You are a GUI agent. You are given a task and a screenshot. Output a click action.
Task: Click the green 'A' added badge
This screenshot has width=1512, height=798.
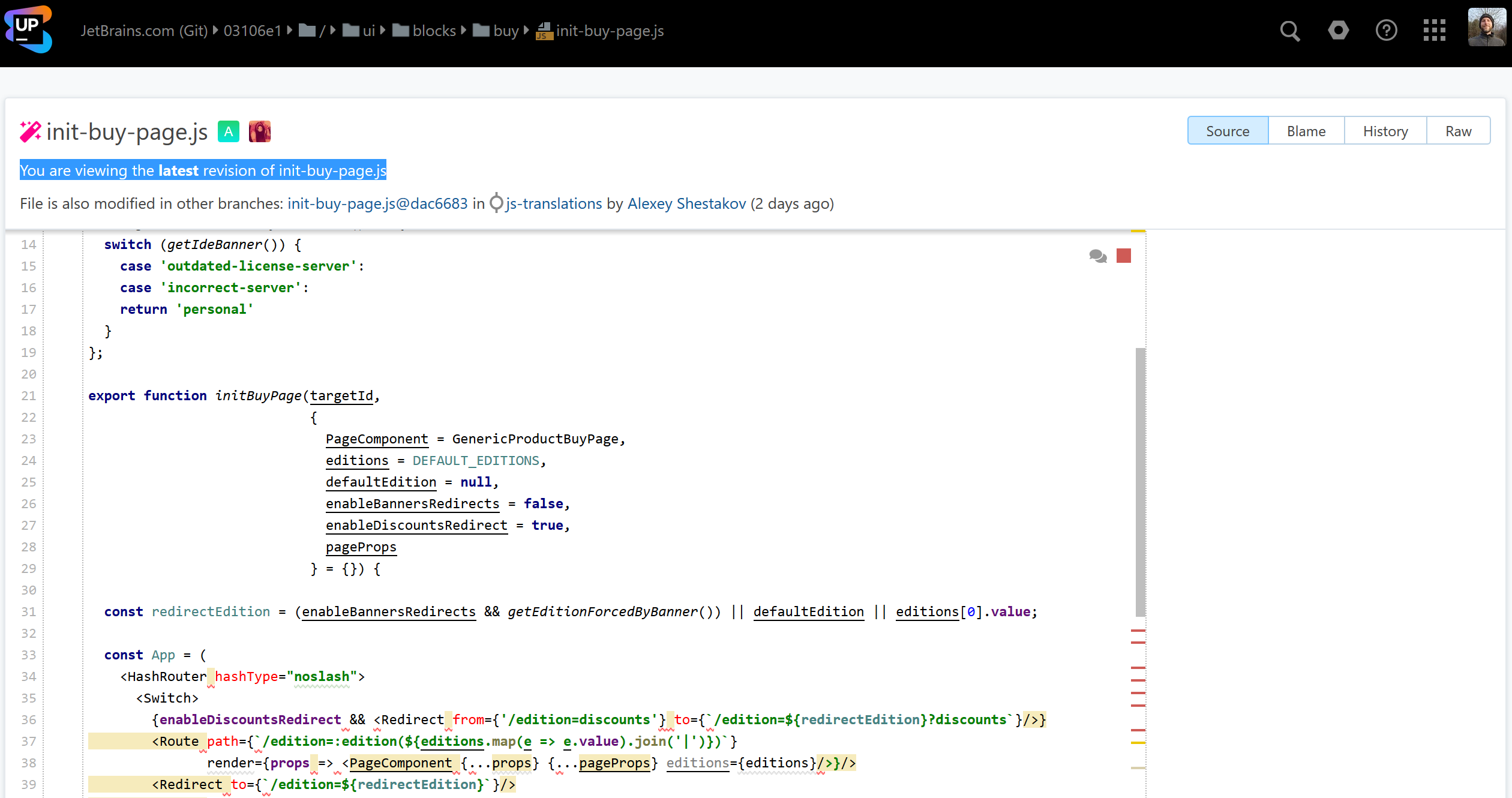point(228,131)
